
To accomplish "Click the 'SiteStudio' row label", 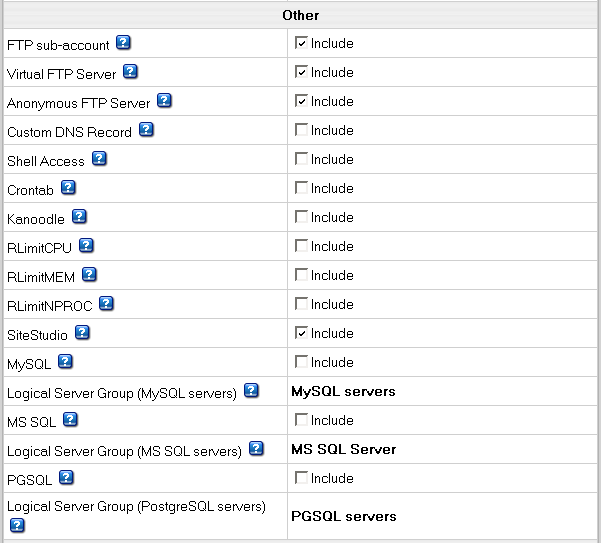I will coord(37,335).
